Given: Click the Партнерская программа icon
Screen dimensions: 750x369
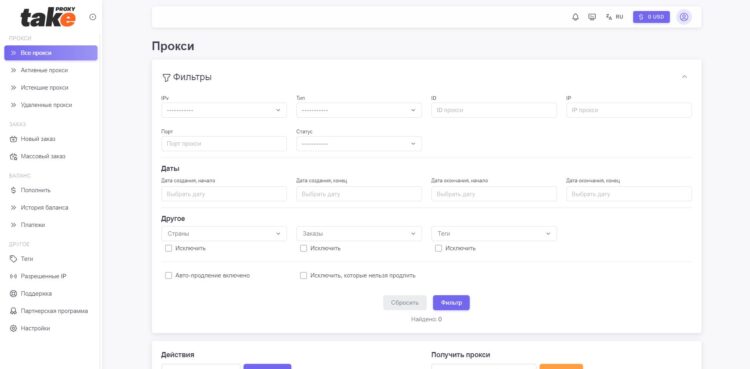Looking at the screenshot, I should [13, 311].
